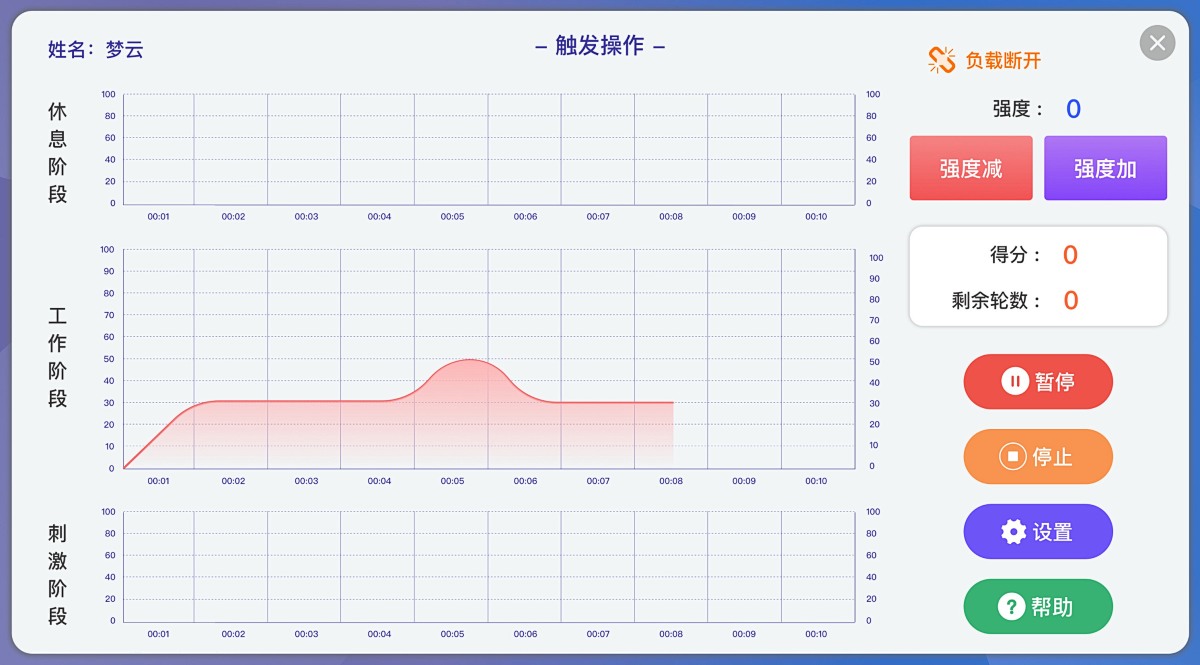The image size is (1200, 665).
Task: Click 100 on rest chart left axis
Action: pyautogui.click(x=108, y=94)
